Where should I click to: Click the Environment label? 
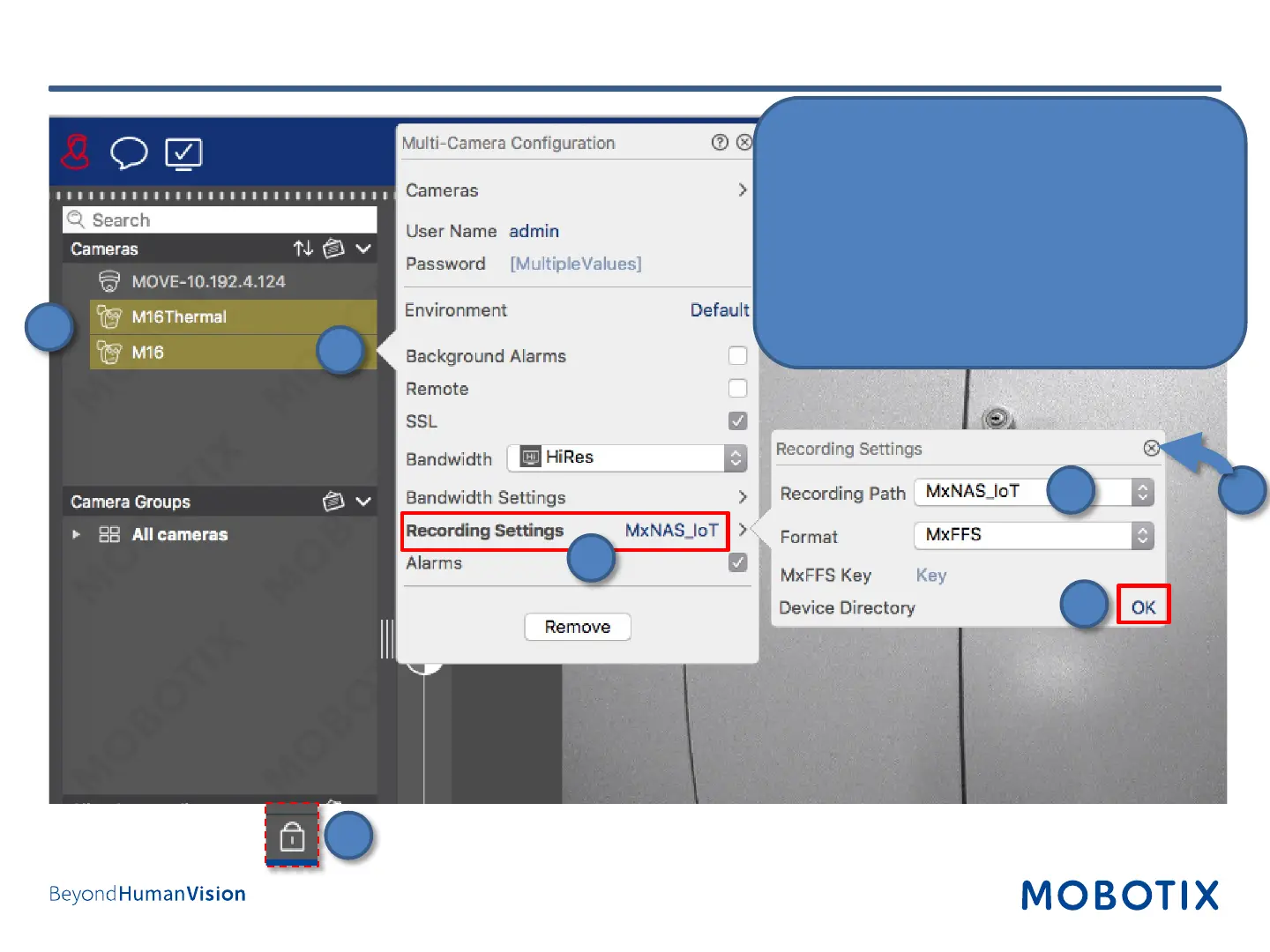[x=456, y=310]
